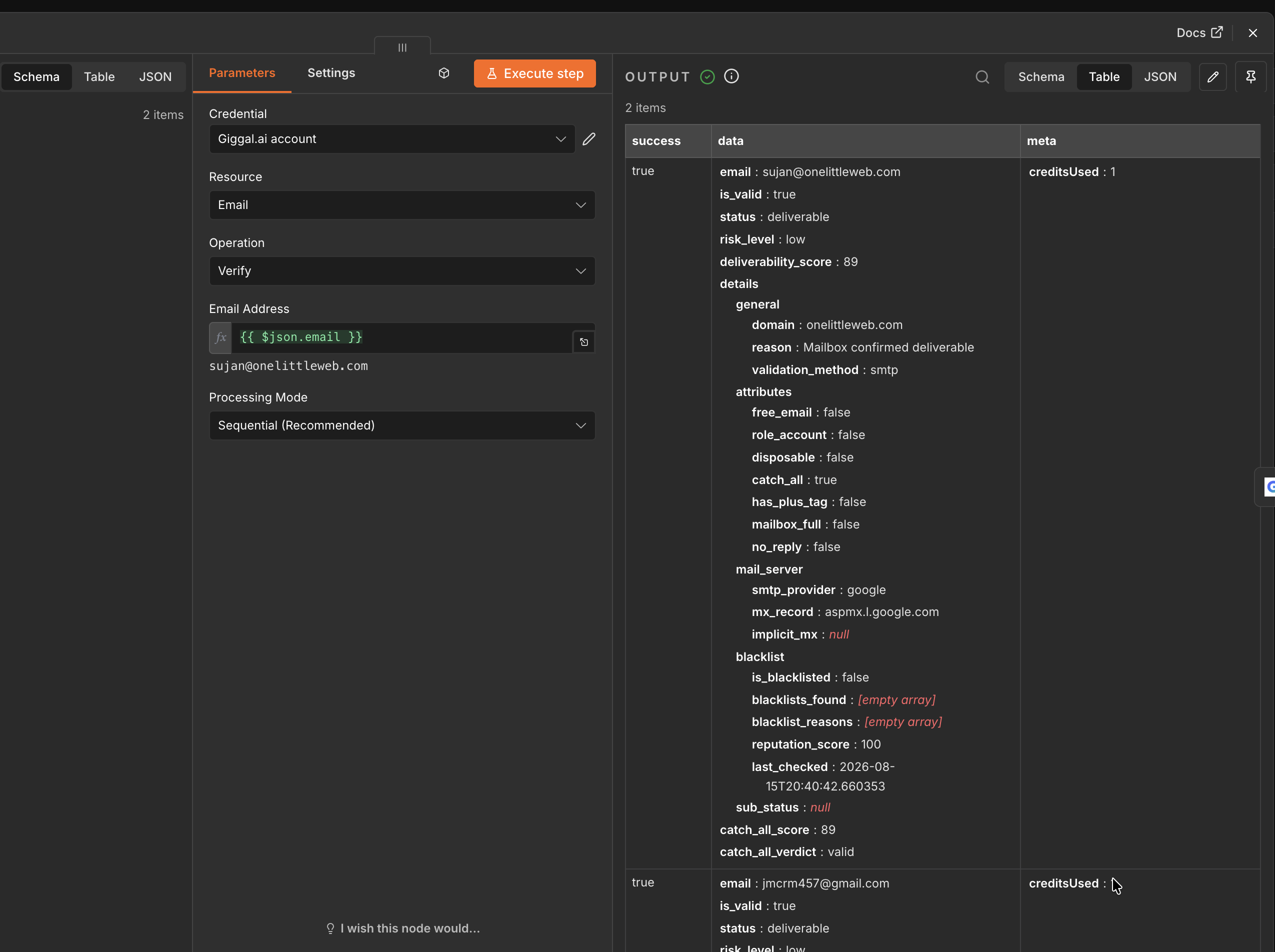Click the side widget at right edge
This screenshot has width=1275, height=952.
[x=1265, y=487]
